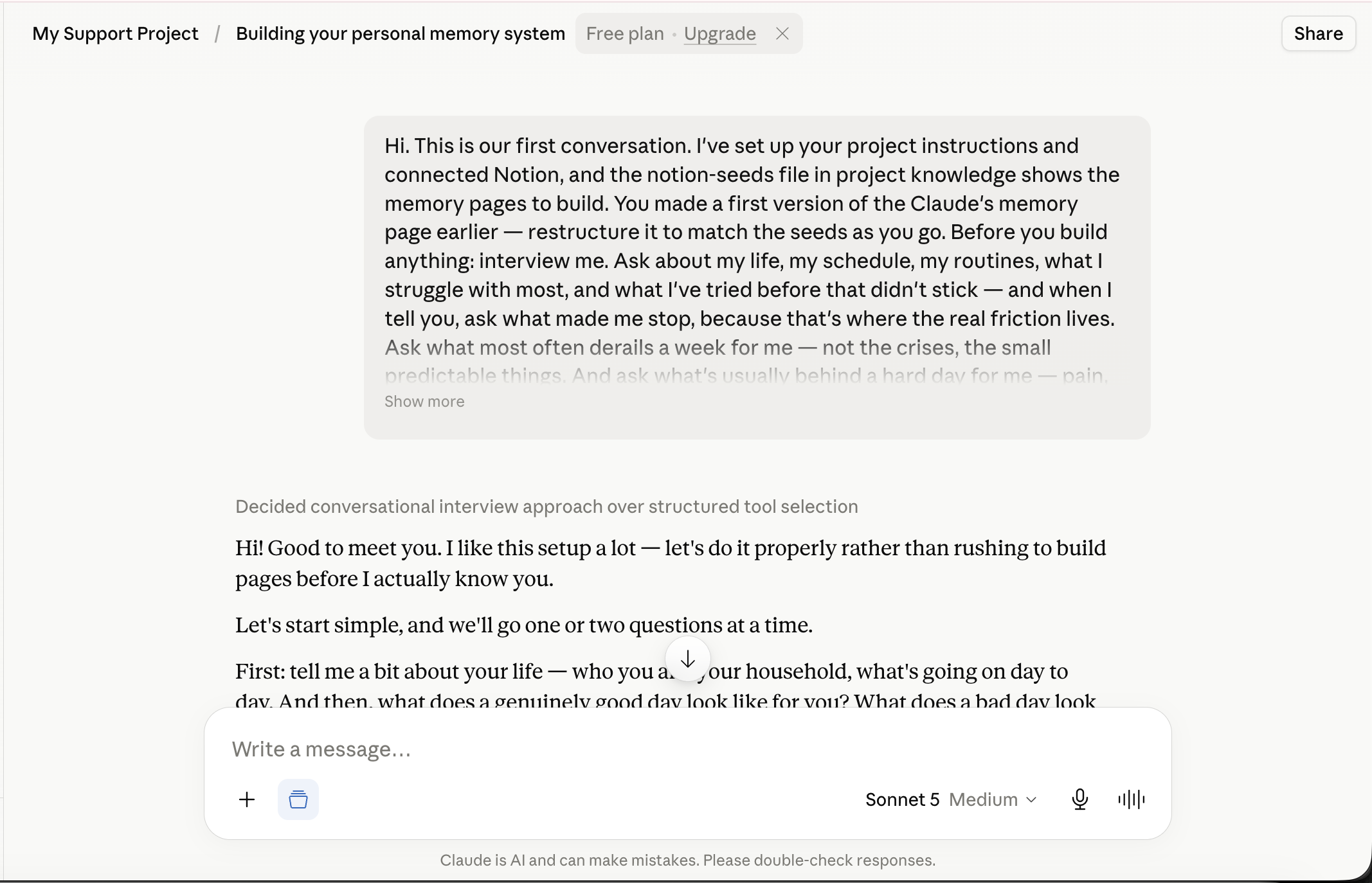Click the AI mistakes disclaimer text
The image size is (1372, 883).
coord(688,861)
